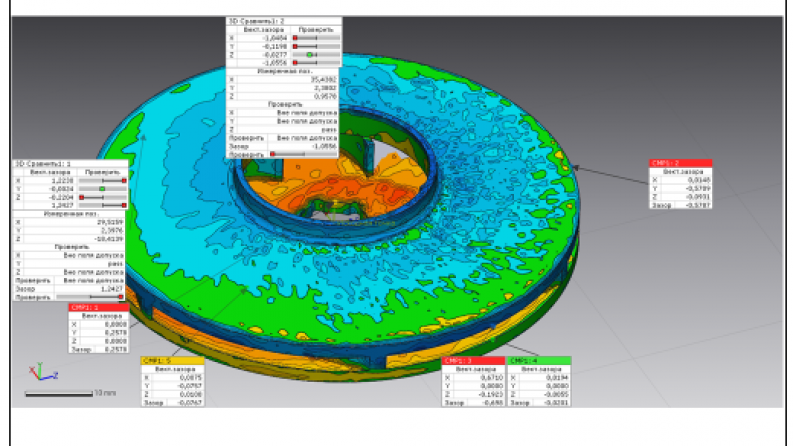Click Измеренная поз. header in 3D Сравнить1: 2
Image resolution: width=793 pixels, height=446 pixels.
[x=284, y=71]
